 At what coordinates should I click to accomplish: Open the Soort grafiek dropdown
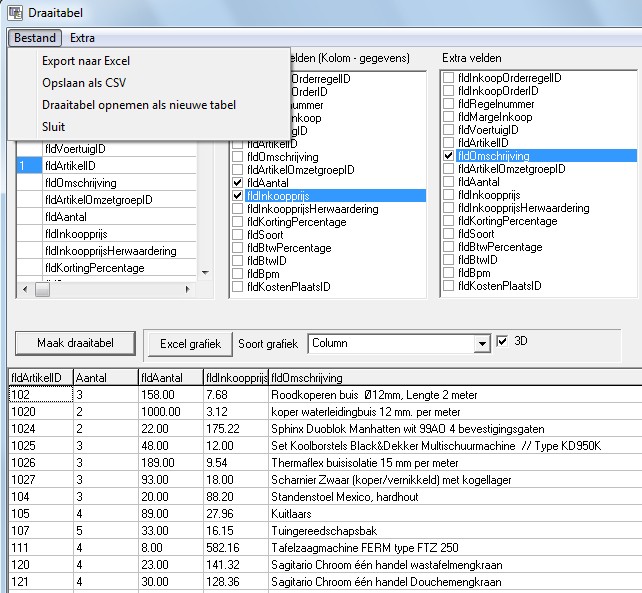pyautogui.click(x=482, y=343)
